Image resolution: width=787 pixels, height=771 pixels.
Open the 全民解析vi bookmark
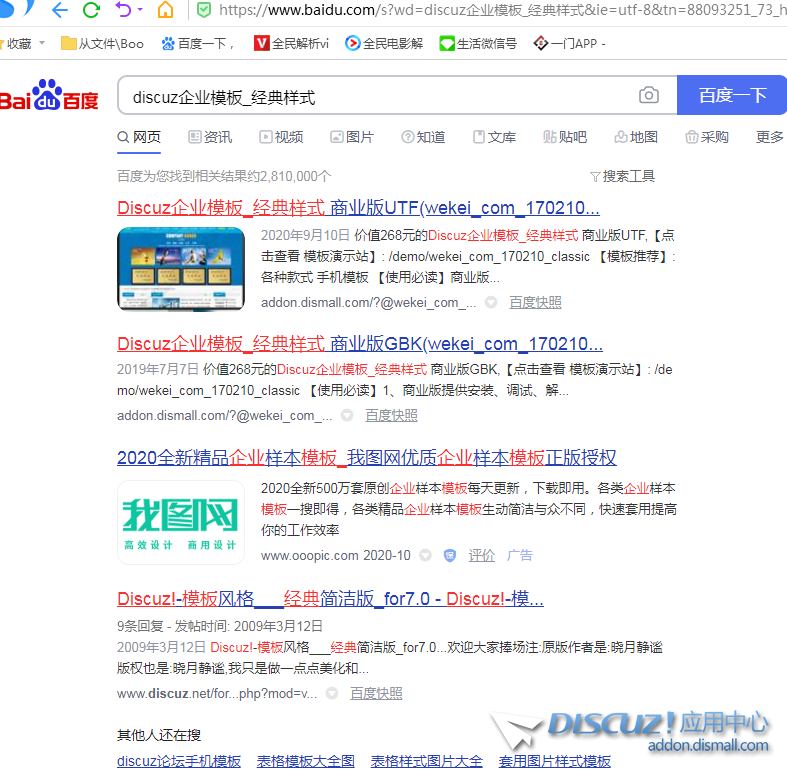point(291,44)
